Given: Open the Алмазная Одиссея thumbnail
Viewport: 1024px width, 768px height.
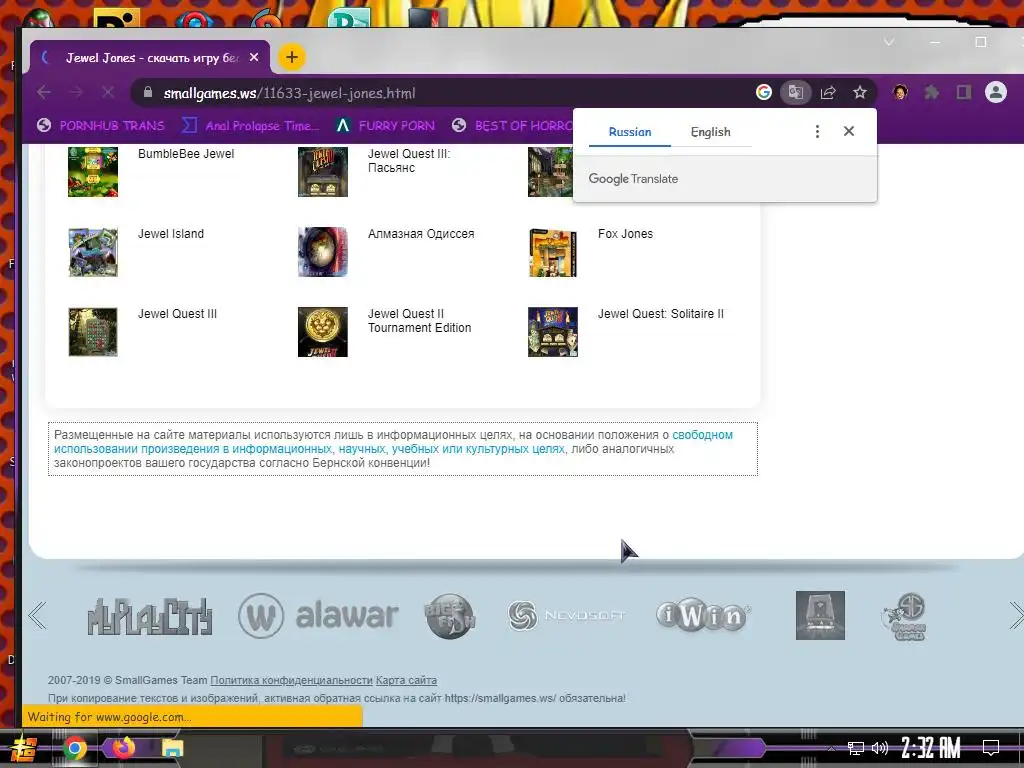Looking at the screenshot, I should (323, 252).
